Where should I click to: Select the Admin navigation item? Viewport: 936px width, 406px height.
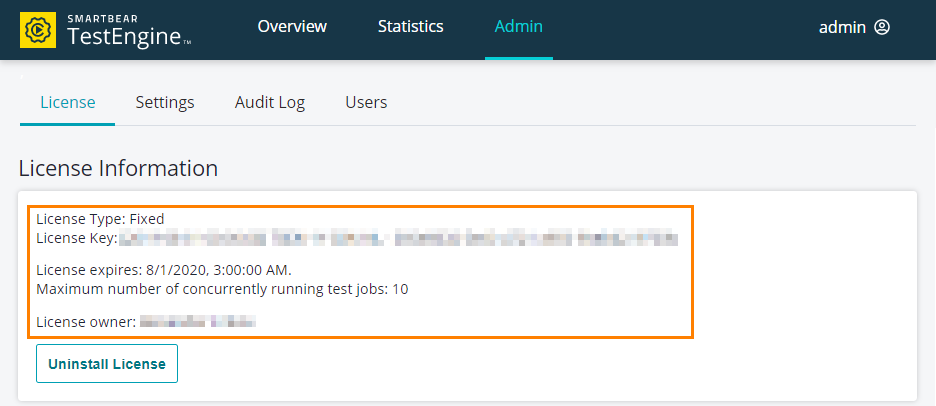pyautogui.click(x=519, y=26)
